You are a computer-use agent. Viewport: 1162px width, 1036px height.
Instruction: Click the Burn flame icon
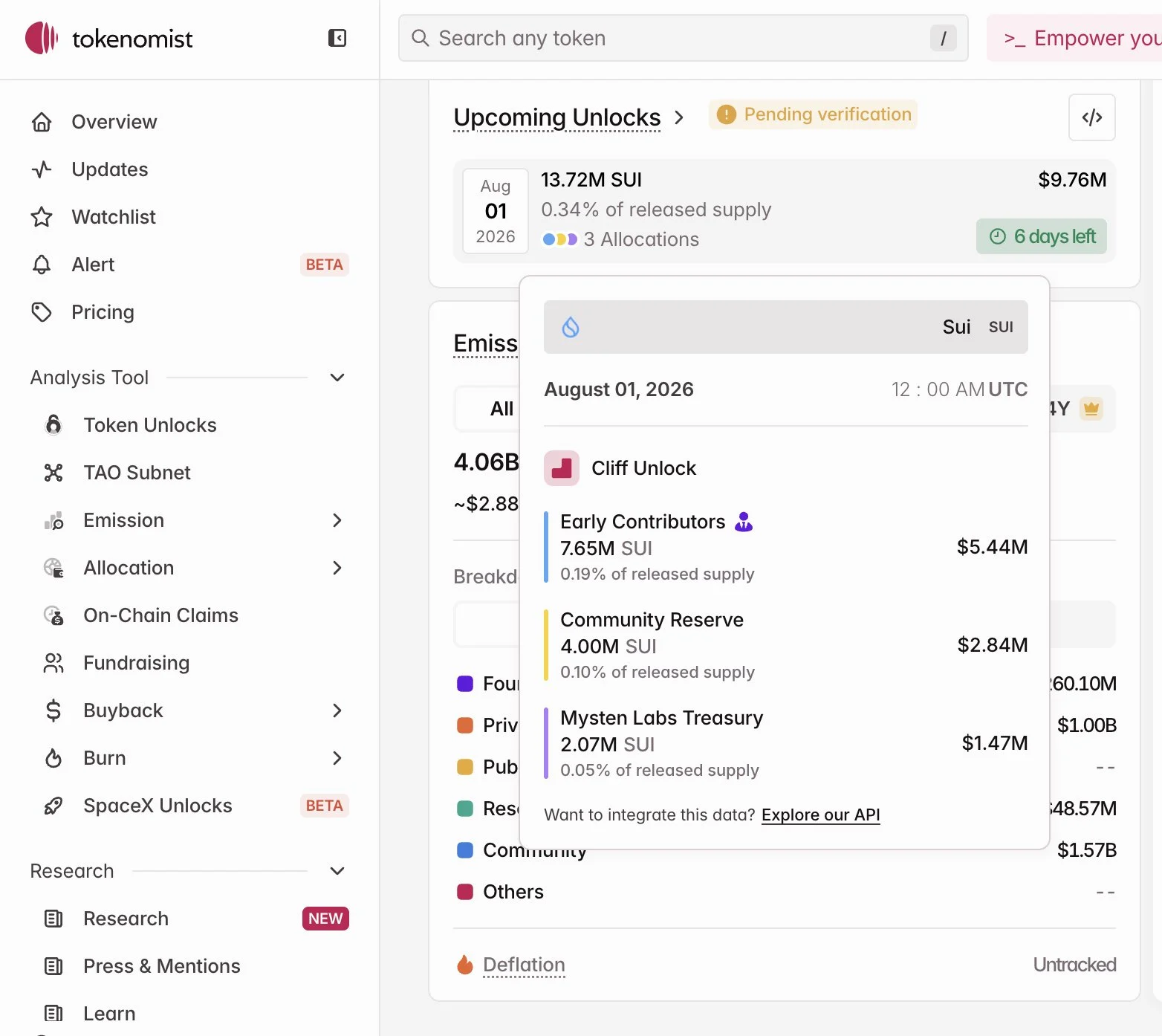(53, 758)
